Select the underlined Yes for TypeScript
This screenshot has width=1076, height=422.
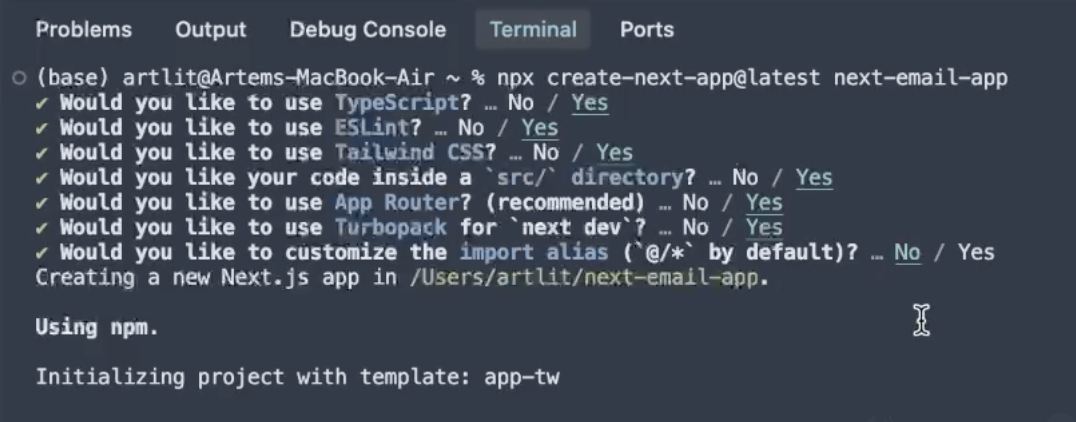coord(590,103)
